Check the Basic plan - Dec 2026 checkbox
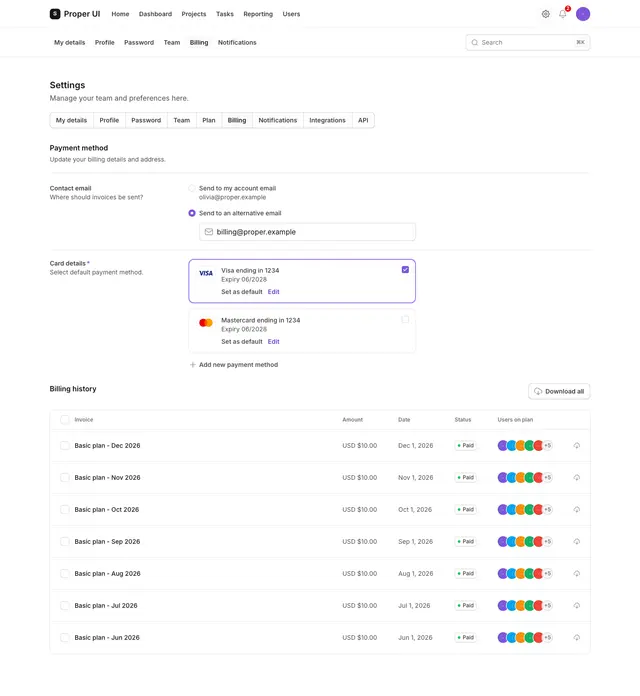This screenshot has width=640, height=696. 65,445
